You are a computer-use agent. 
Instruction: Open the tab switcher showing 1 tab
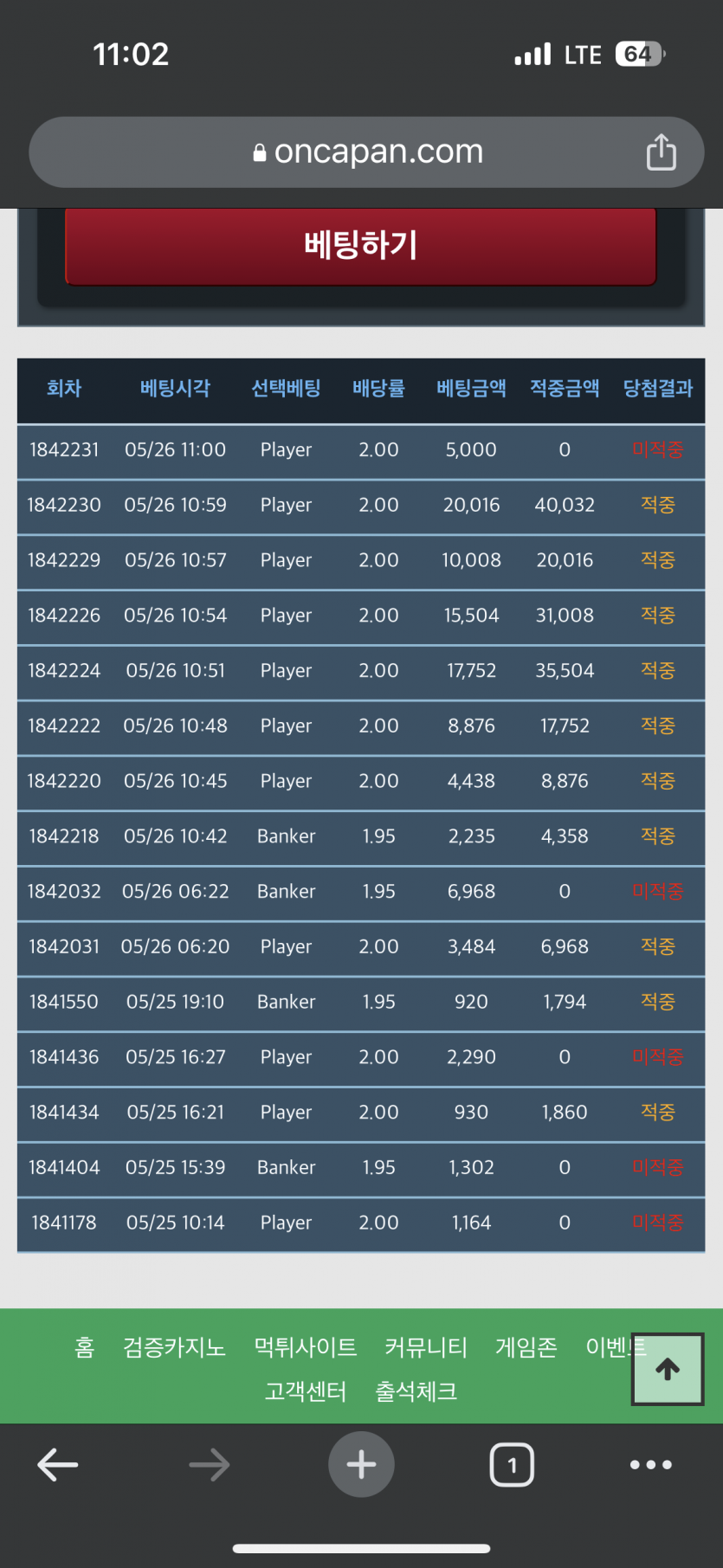tap(512, 1464)
